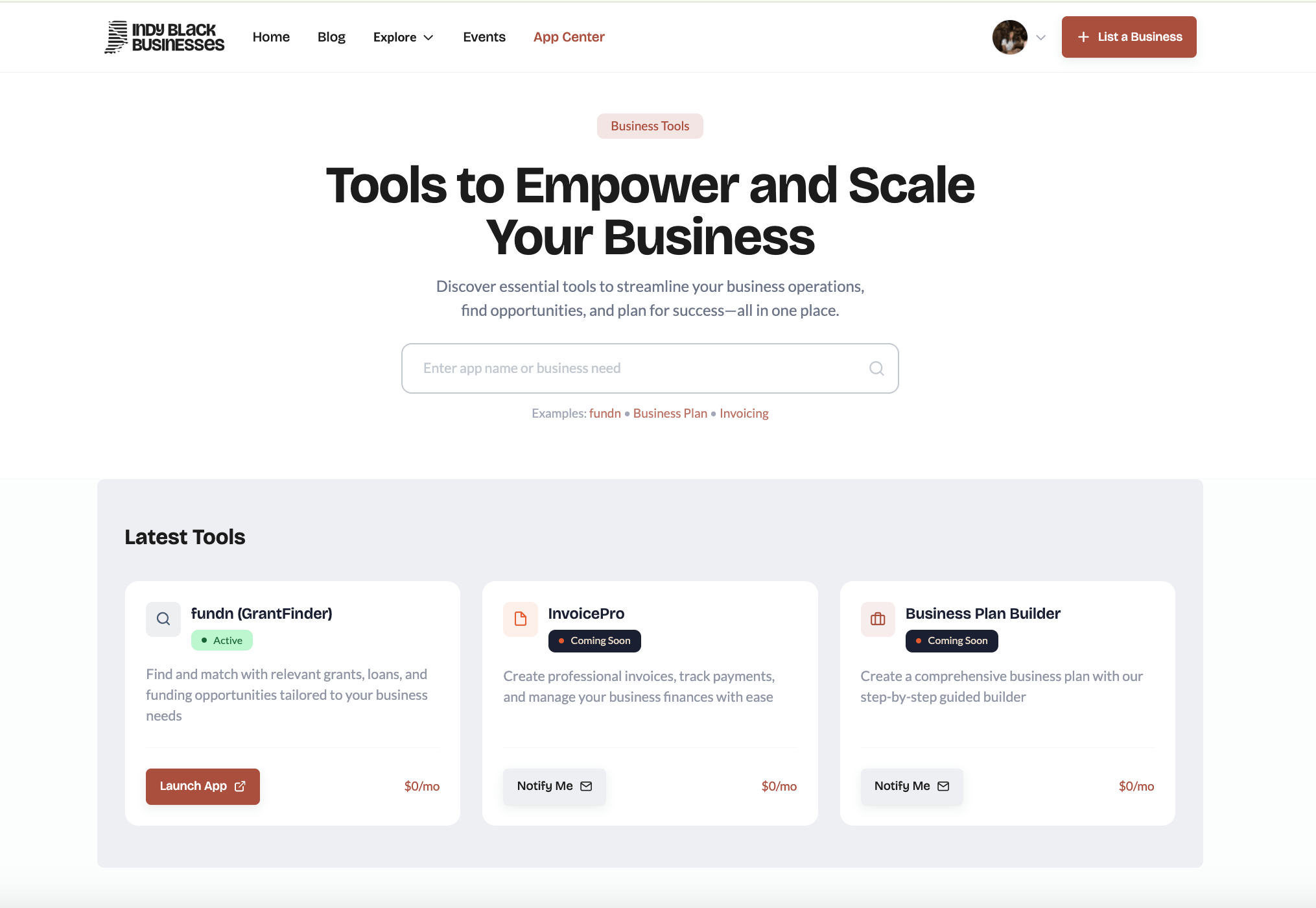Click the Business Plan example search link
This screenshot has height=908, width=1316.
pos(669,412)
